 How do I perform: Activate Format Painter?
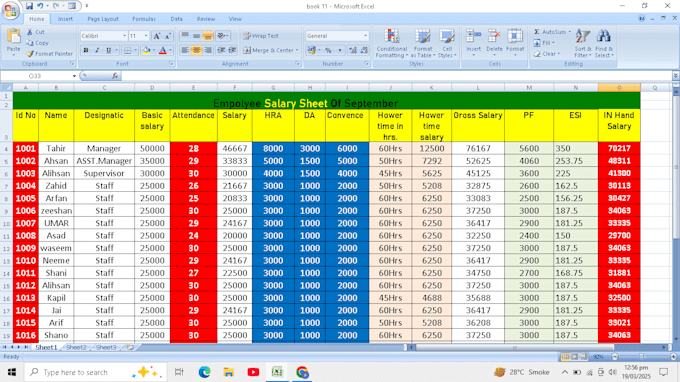pyautogui.click(x=49, y=54)
